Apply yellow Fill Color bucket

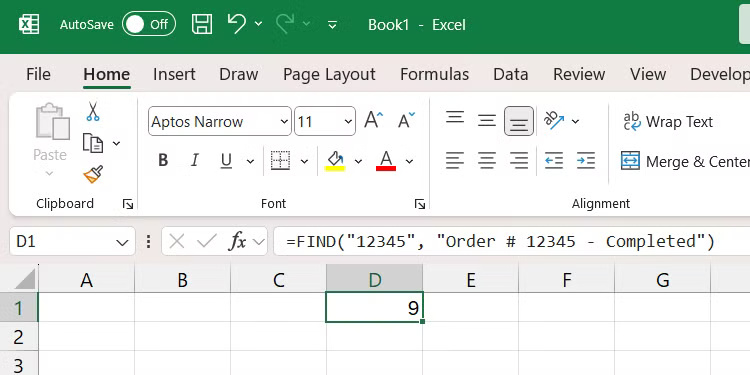click(335, 161)
